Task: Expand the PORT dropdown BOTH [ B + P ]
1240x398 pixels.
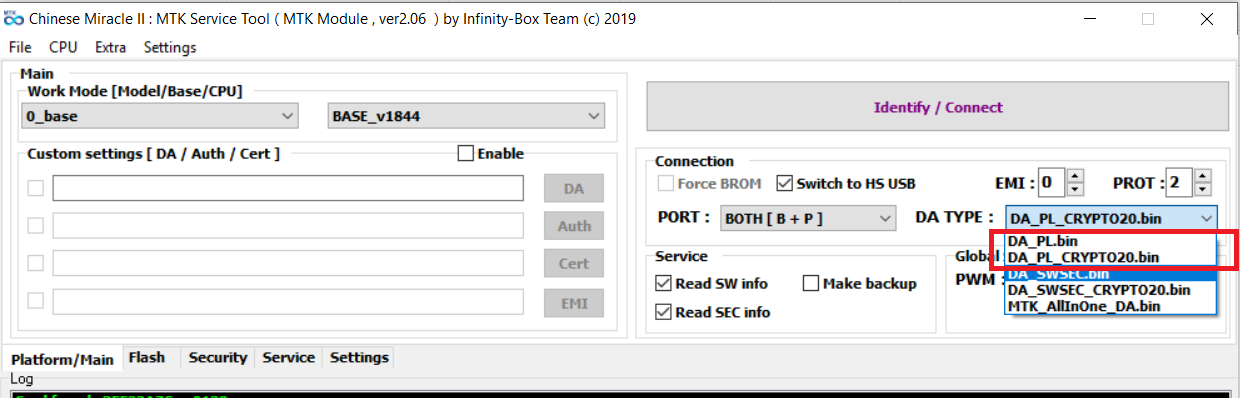Action: (808, 217)
